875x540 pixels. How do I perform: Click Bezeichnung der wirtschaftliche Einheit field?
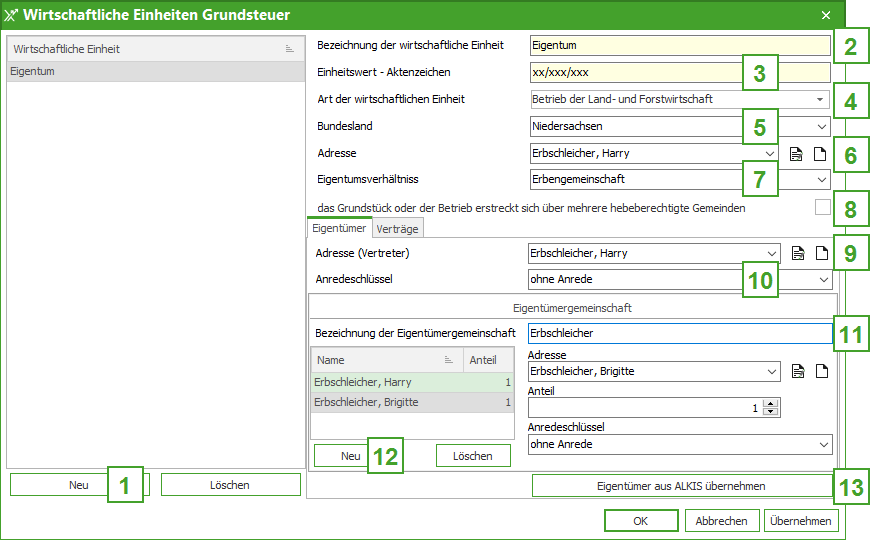point(680,45)
